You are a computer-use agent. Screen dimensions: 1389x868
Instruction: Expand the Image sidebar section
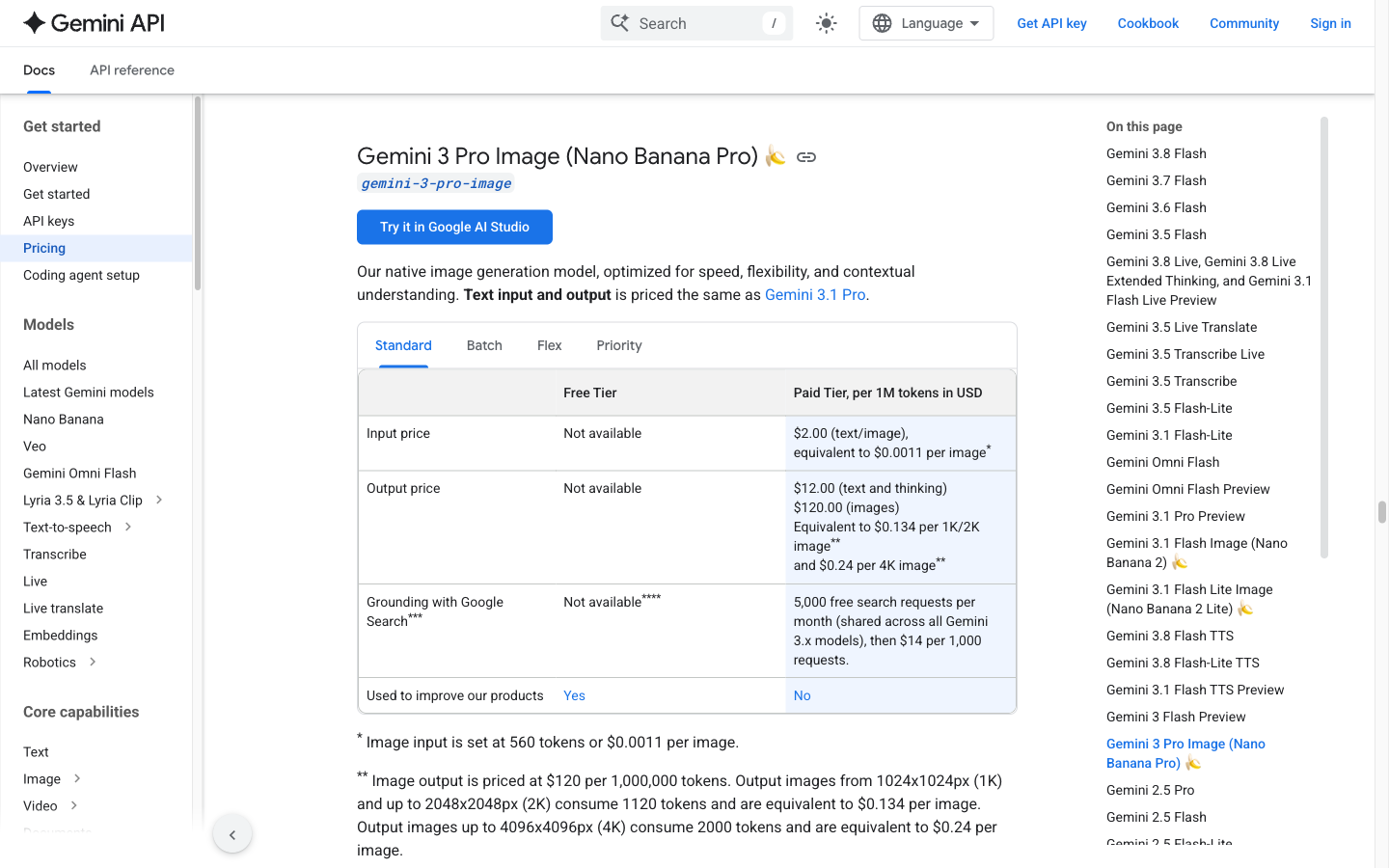77,778
